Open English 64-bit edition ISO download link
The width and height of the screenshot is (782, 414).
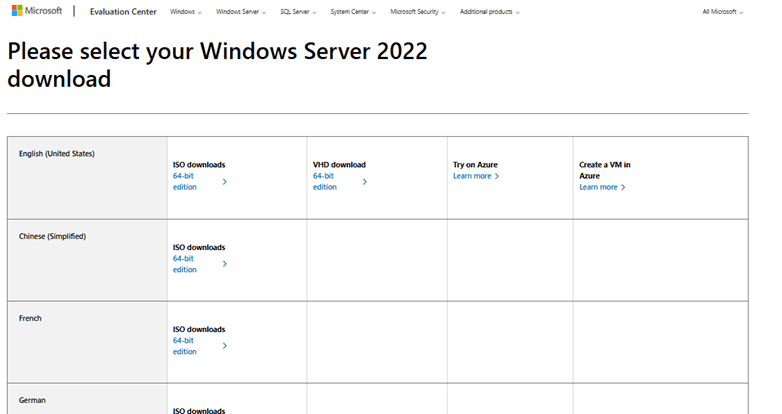tap(185, 181)
